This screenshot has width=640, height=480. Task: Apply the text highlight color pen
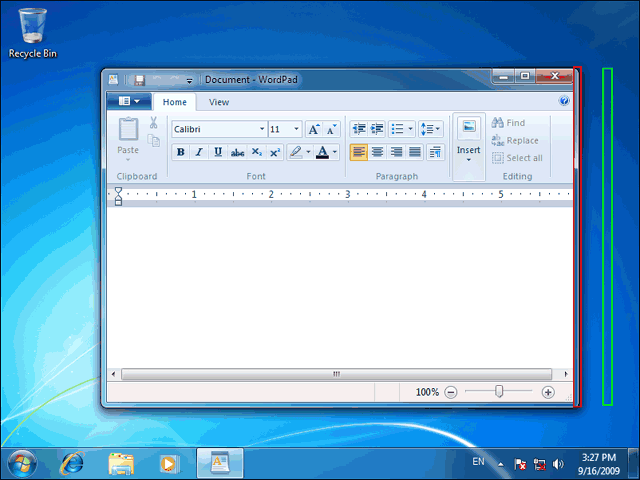296,152
